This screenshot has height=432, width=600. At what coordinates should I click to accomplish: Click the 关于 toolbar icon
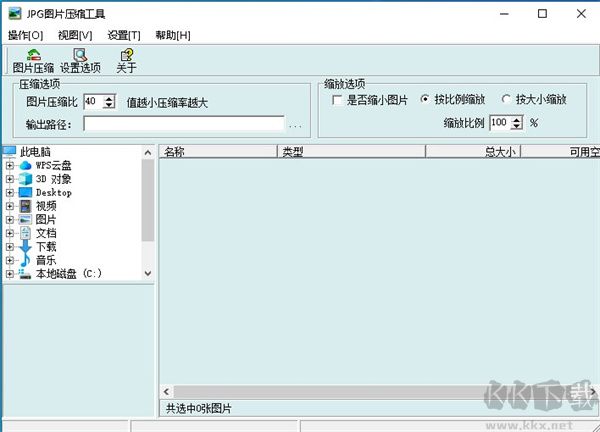pos(127,55)
